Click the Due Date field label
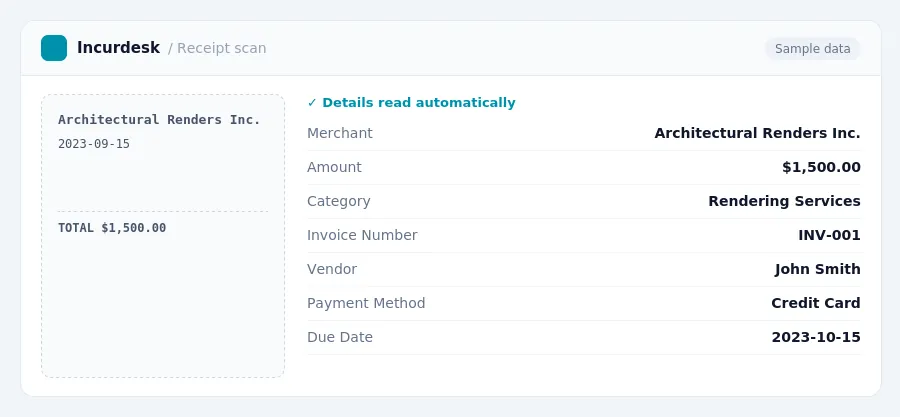 pyautogui.click(x=340, y=337)
